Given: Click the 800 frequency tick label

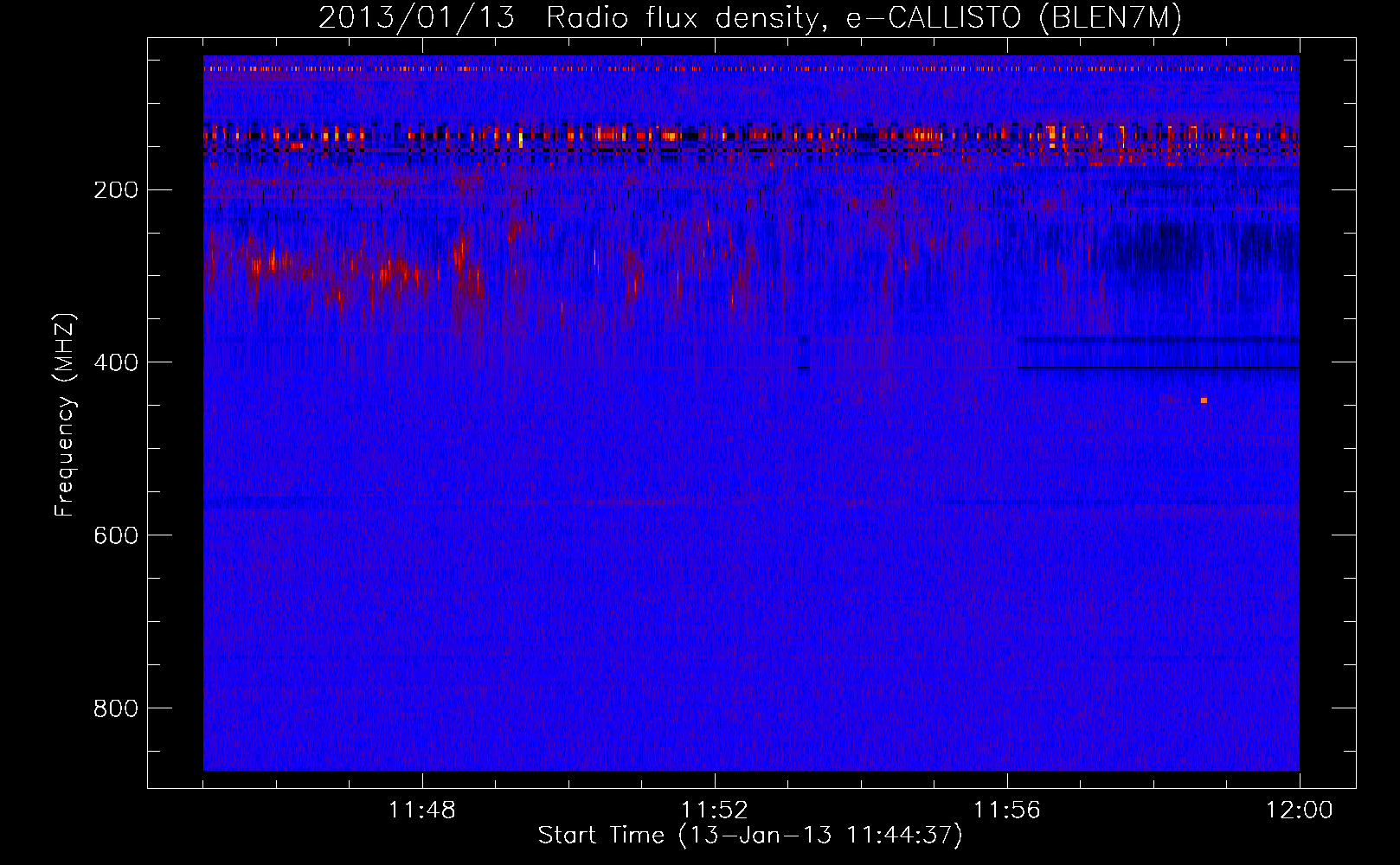Looking at the screenshot, I should coord(115,708).
